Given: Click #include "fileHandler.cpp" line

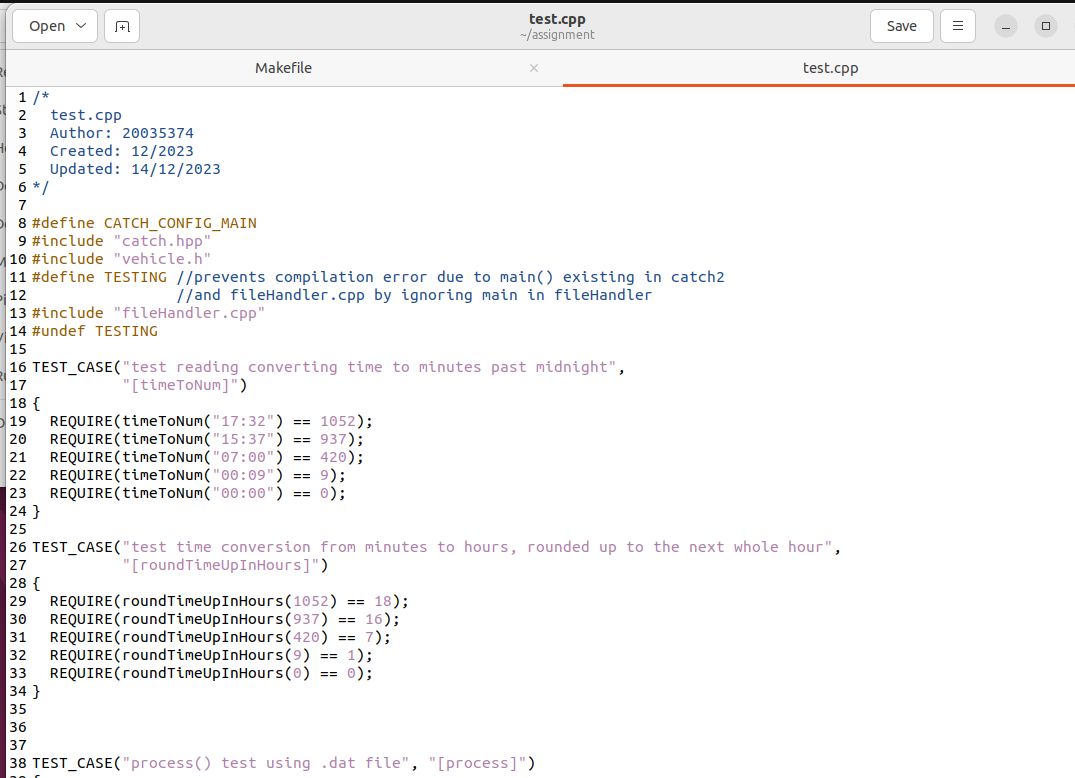Looking at the screenshot, I should 148,313.
